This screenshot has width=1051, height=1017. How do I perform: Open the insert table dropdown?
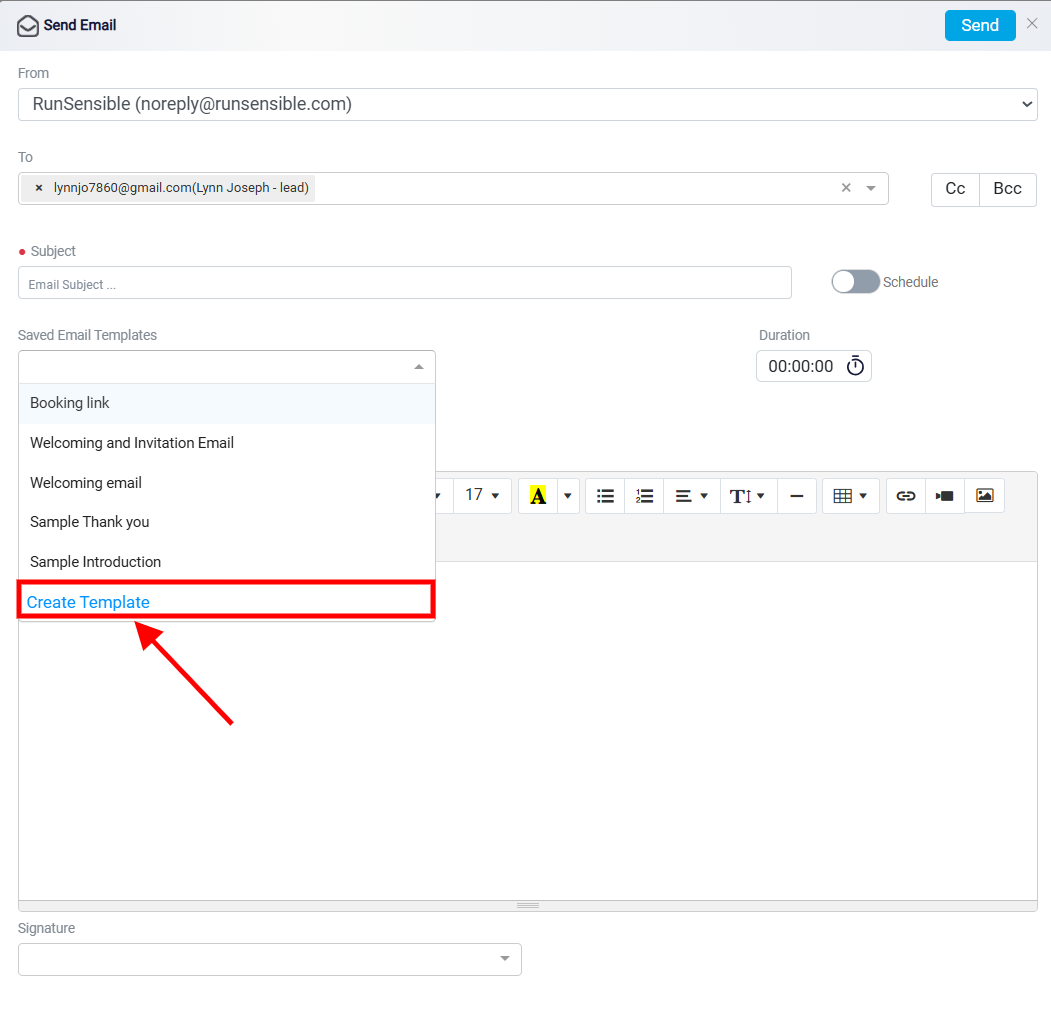coord(851,496)
